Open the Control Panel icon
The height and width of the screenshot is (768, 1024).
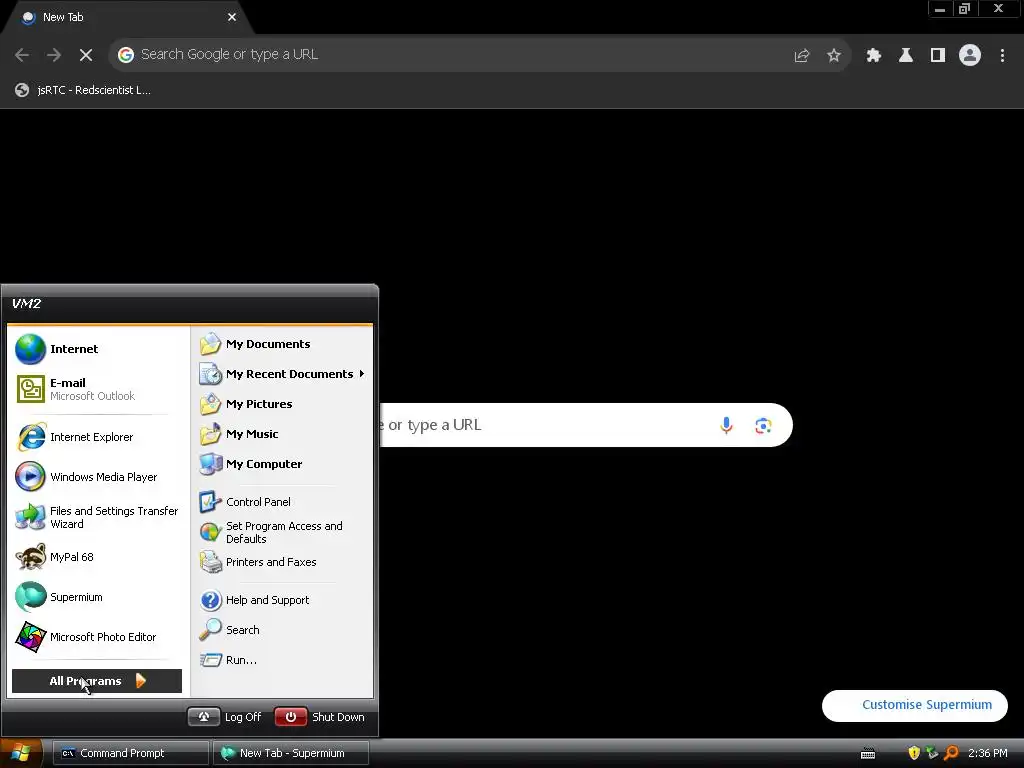click(210, 502)
